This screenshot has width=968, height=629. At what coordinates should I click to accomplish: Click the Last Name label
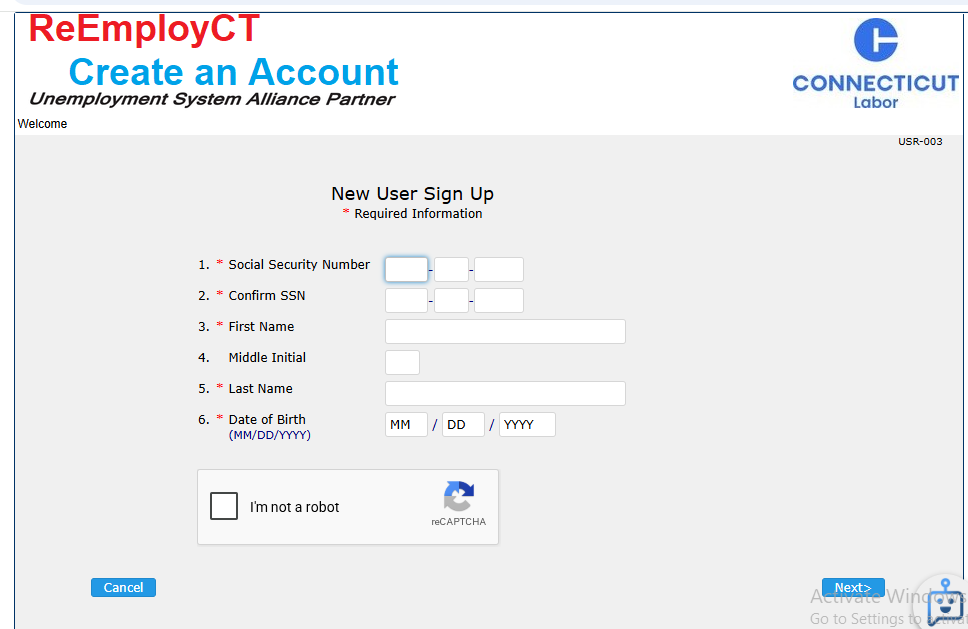(261, 388)
